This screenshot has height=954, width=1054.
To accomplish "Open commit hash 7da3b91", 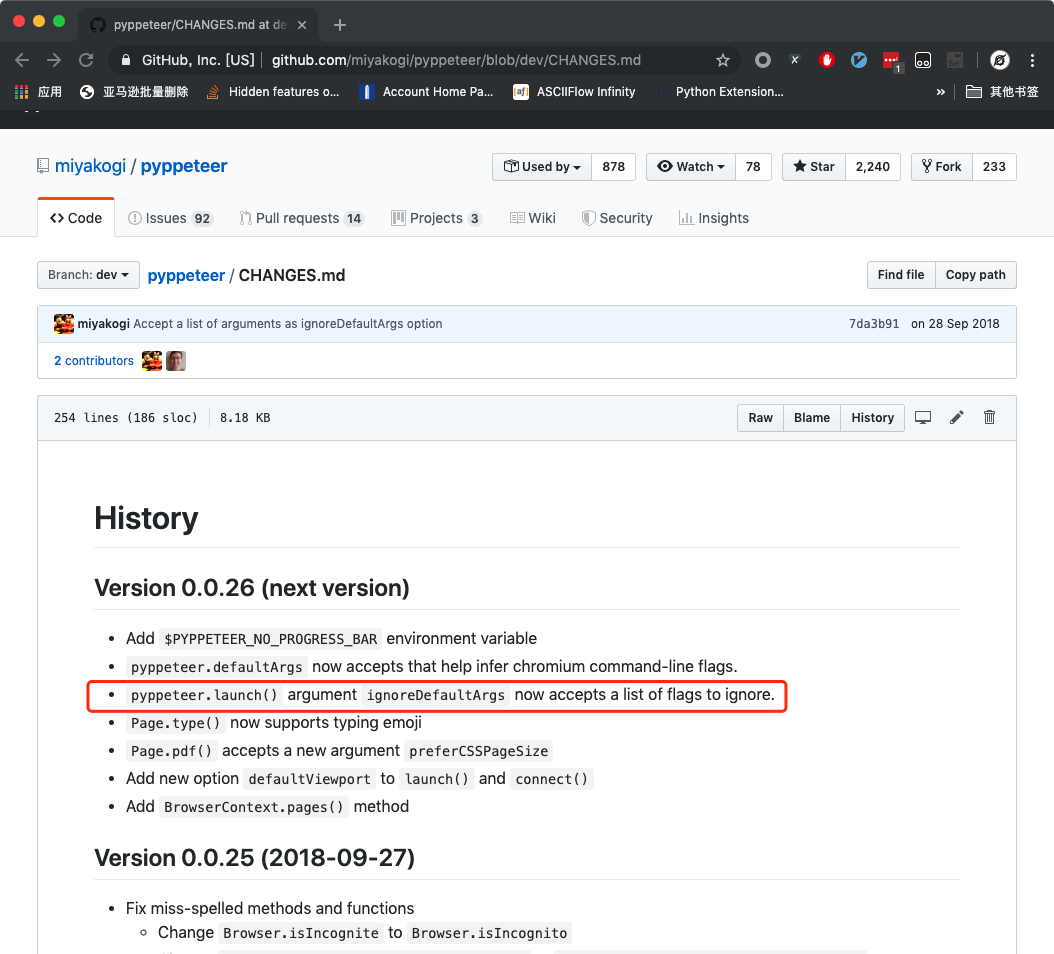I will pyautogui.click(x=874, y=323).
